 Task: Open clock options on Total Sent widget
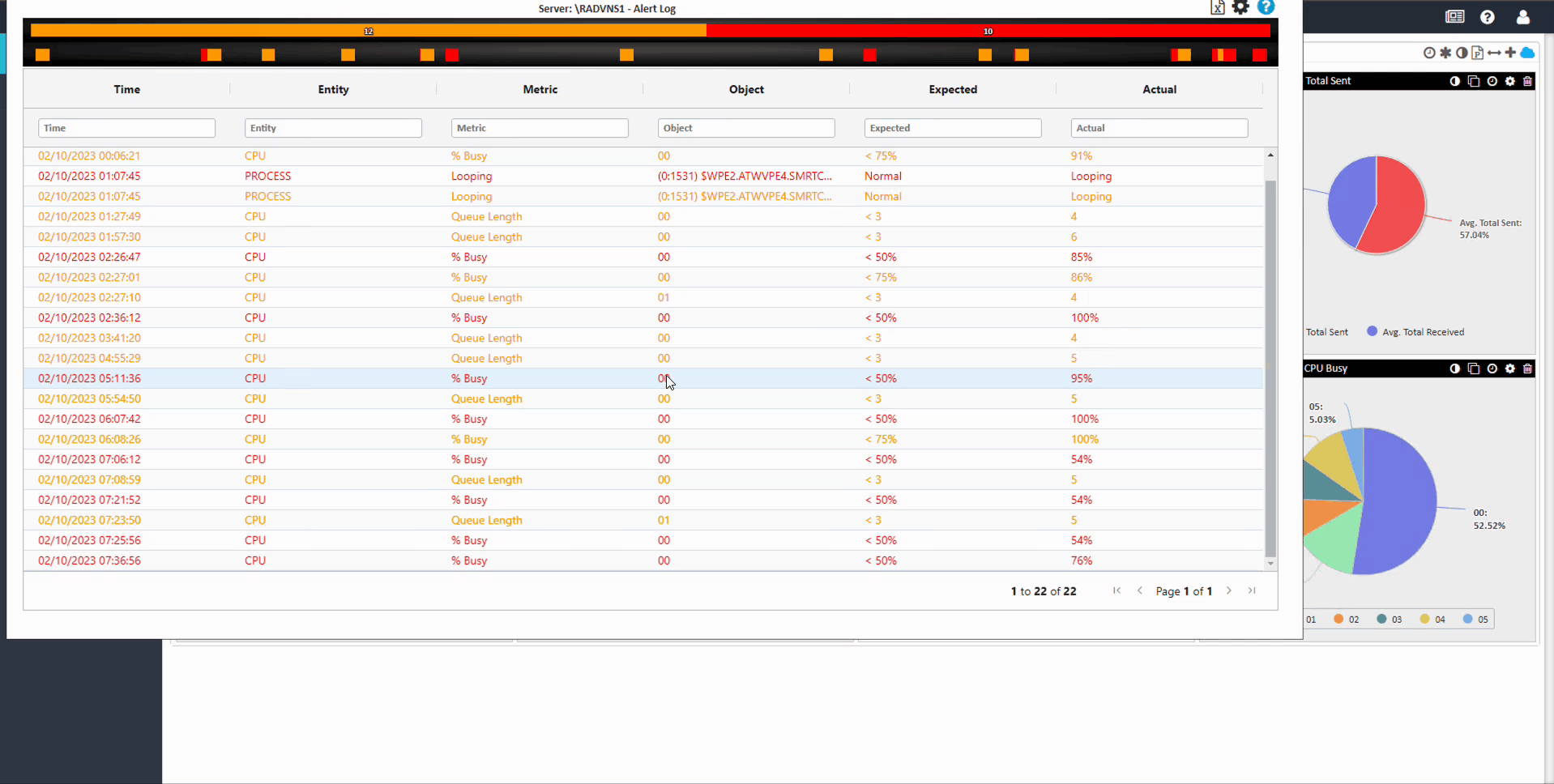1492,81
